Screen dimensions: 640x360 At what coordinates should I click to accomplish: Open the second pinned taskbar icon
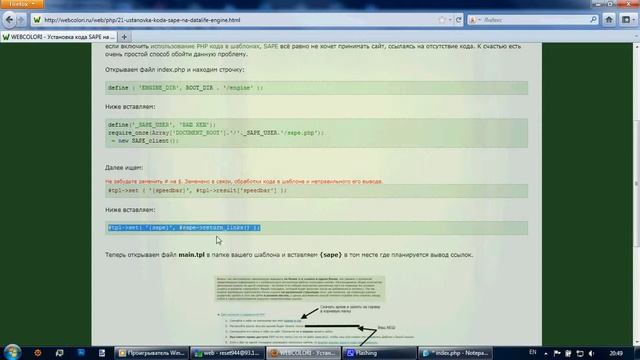60,353
